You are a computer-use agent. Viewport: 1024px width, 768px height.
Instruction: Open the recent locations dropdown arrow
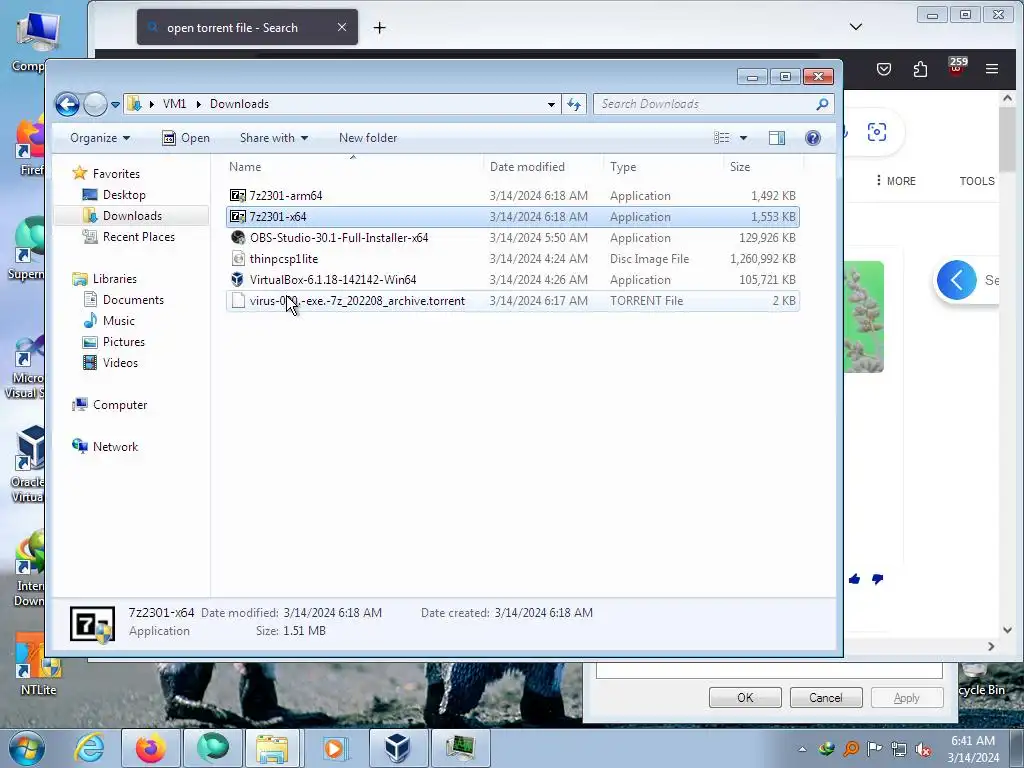click(116, 104)
